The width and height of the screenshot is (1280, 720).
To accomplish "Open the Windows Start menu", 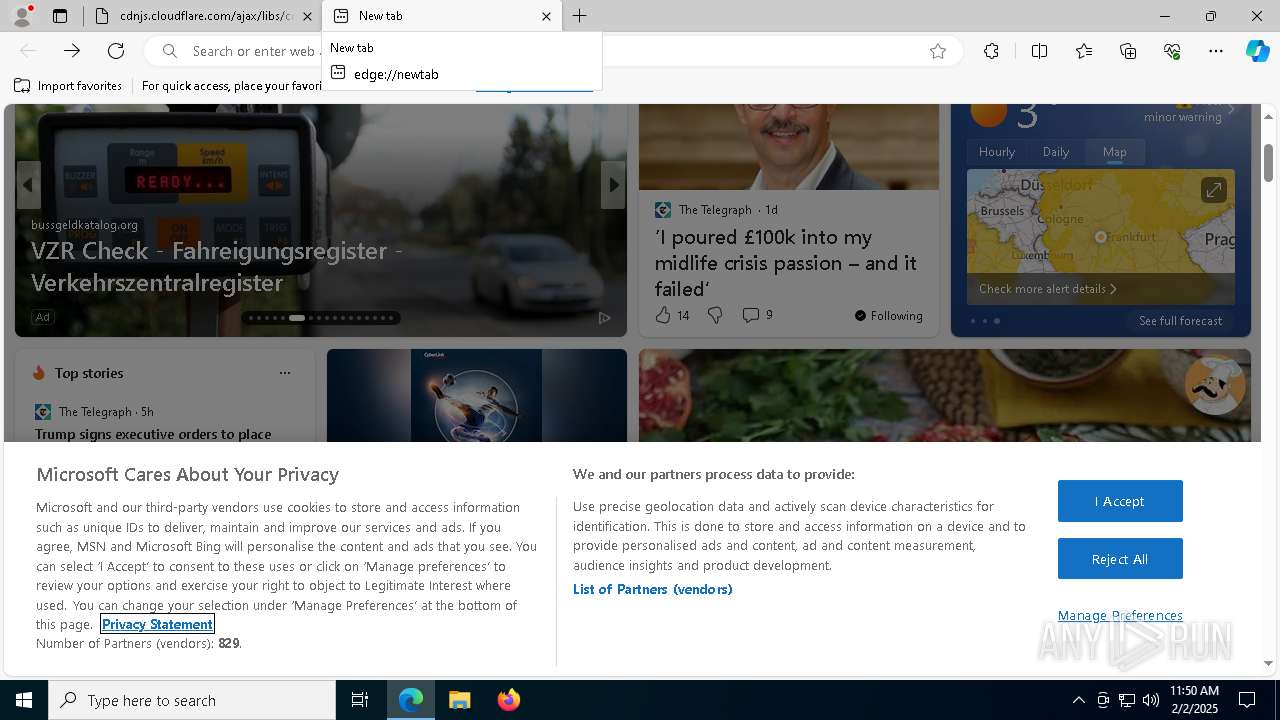I will (24, 700).
